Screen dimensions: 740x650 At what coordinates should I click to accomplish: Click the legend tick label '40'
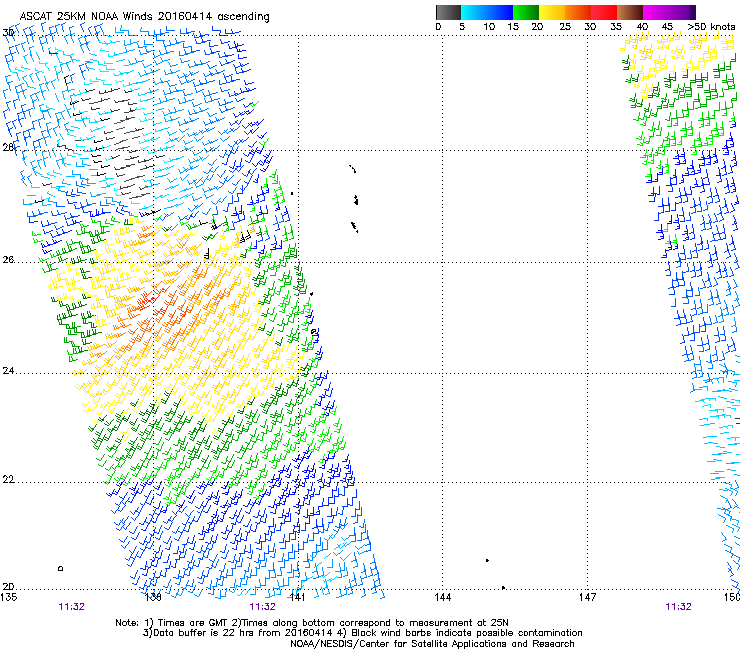pos(642,26)
